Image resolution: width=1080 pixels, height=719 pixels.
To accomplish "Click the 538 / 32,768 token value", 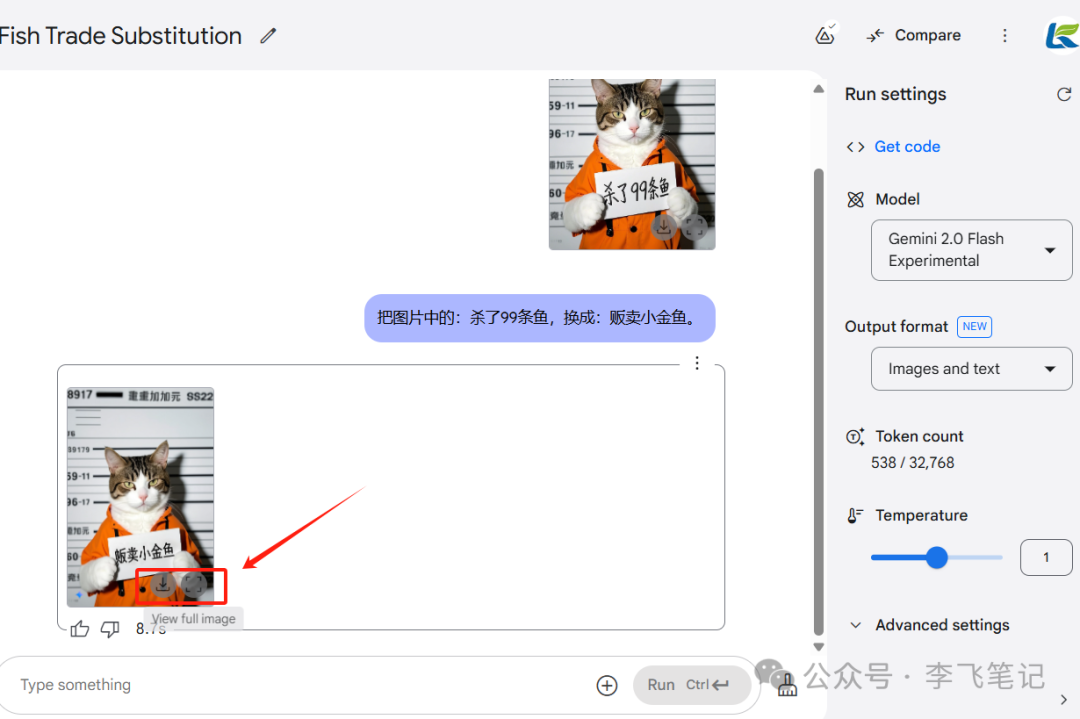I will [913, 463].
